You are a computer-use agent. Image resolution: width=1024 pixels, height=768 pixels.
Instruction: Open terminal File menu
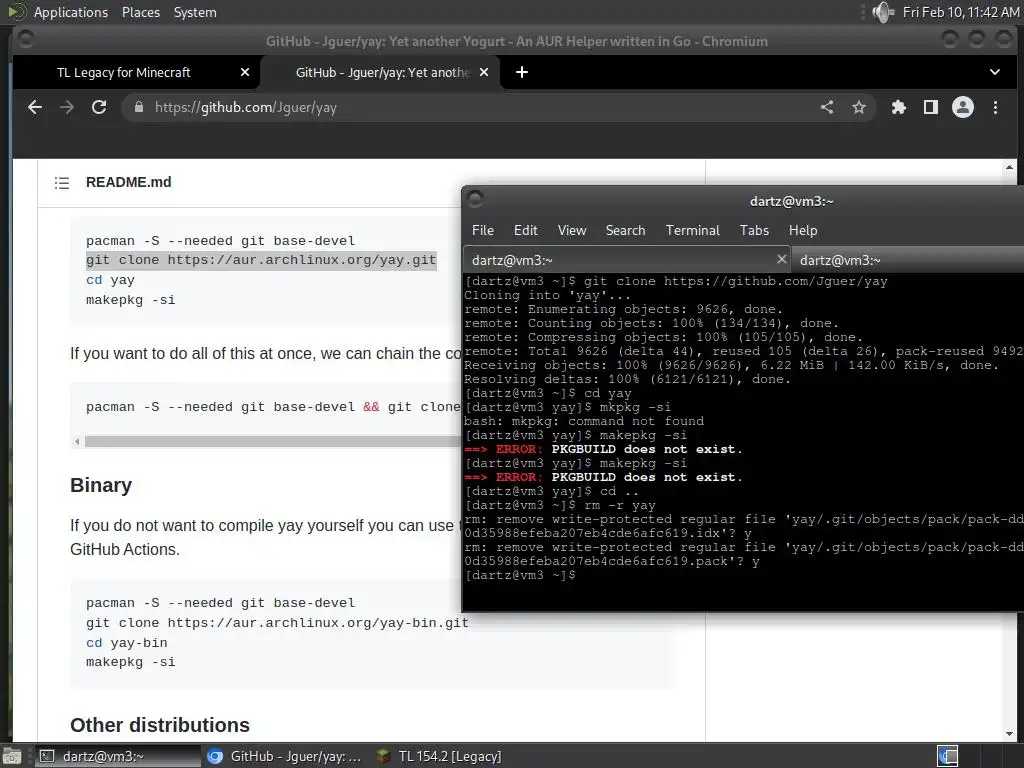483,230
